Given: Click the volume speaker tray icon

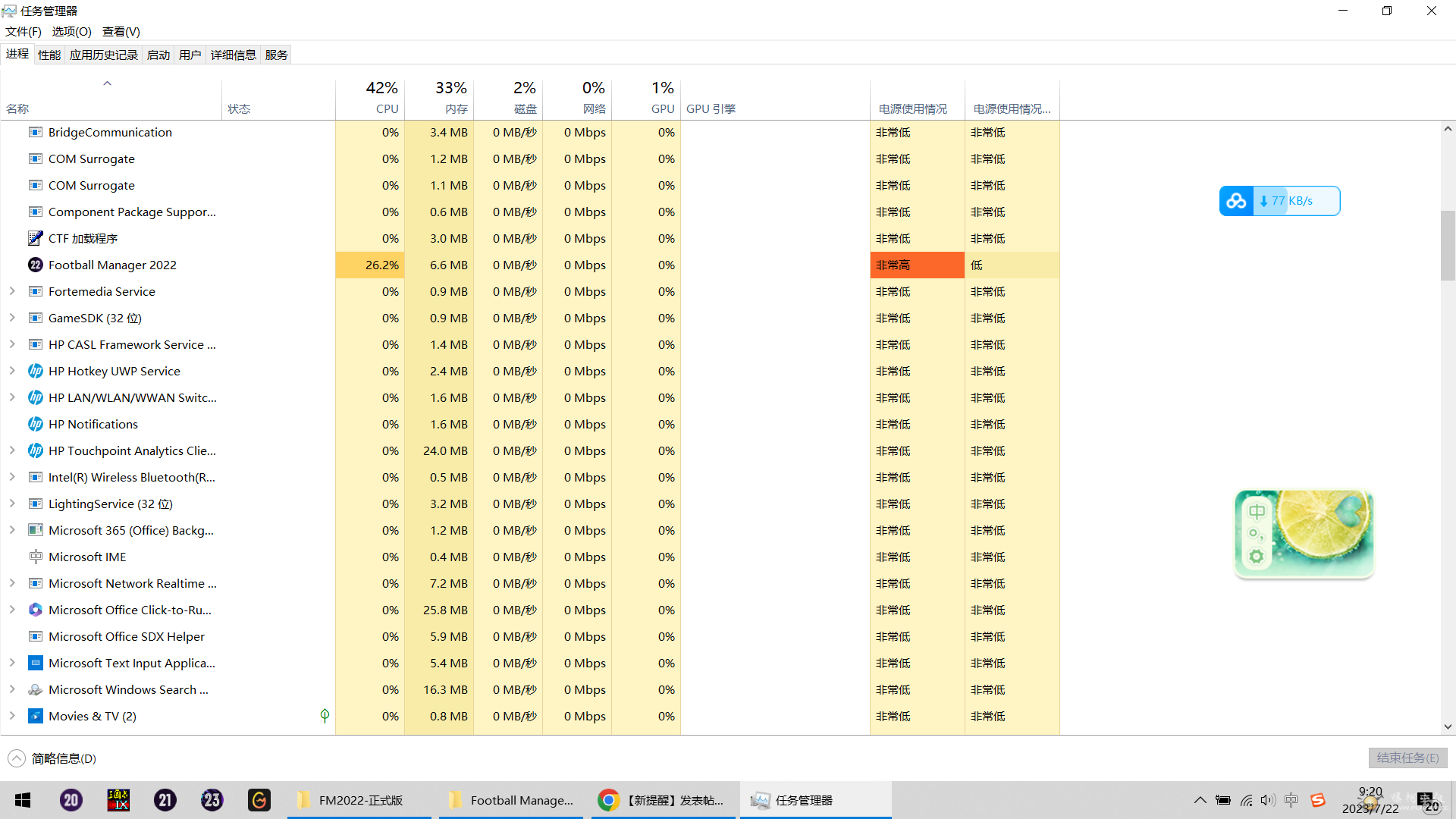Looking at the screenshot, I should (1268, 800).
